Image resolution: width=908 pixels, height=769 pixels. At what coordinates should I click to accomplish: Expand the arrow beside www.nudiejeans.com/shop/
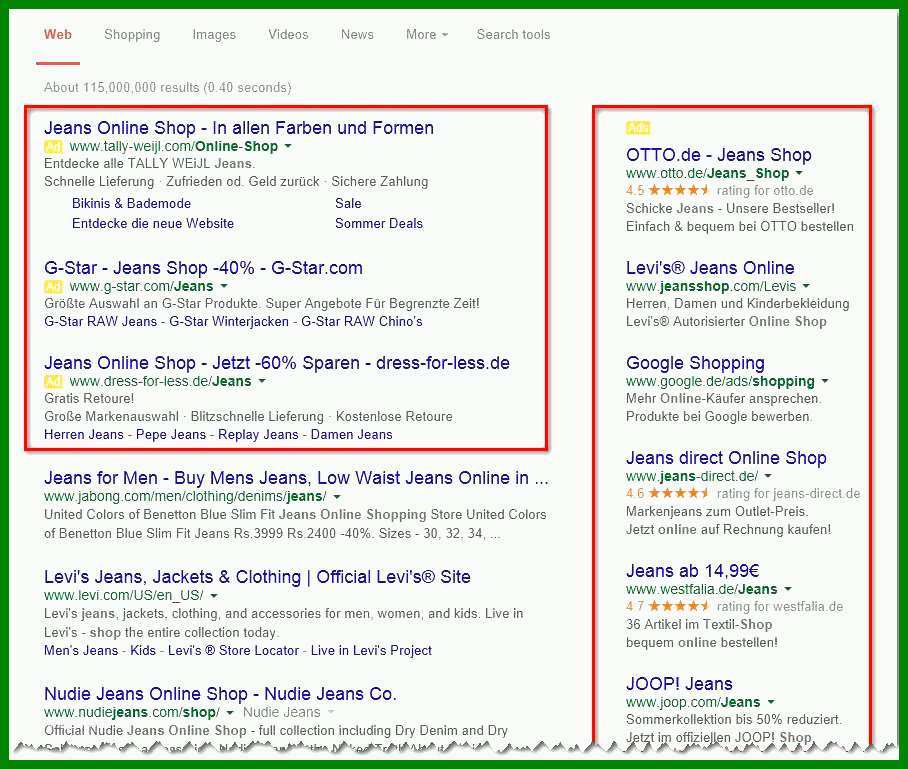[230, 713]
